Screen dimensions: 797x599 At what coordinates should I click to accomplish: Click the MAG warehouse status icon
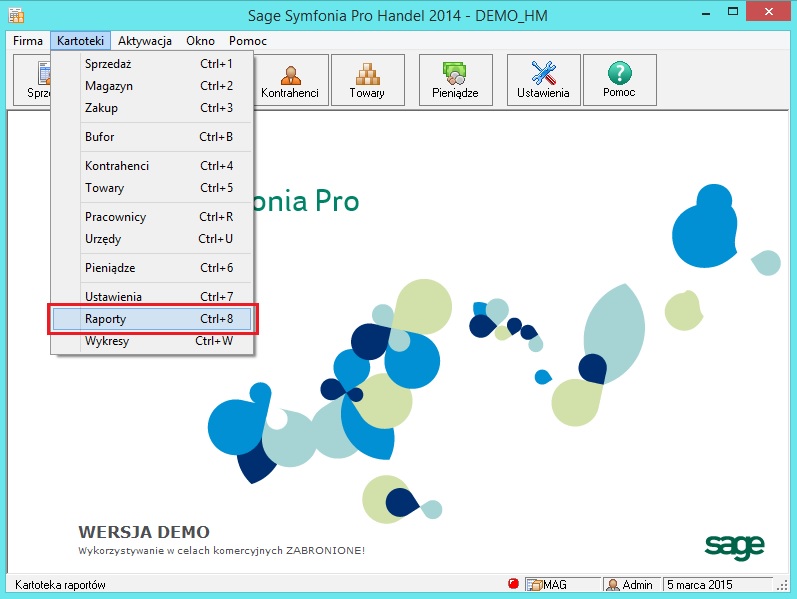pyautogui.click(x=534, y=585)
